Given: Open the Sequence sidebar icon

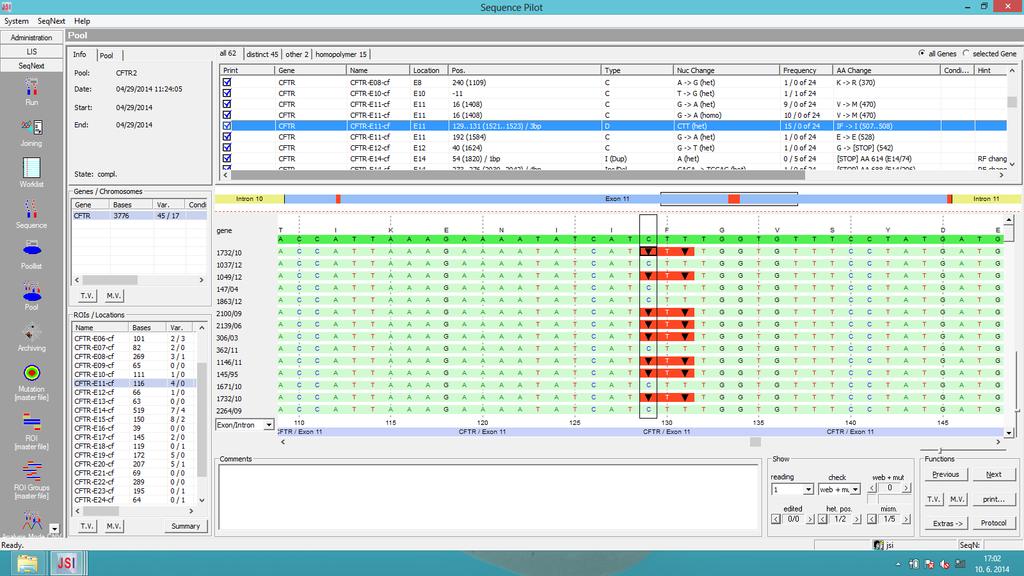Looking at the screenshot, I should pos(31,209).
